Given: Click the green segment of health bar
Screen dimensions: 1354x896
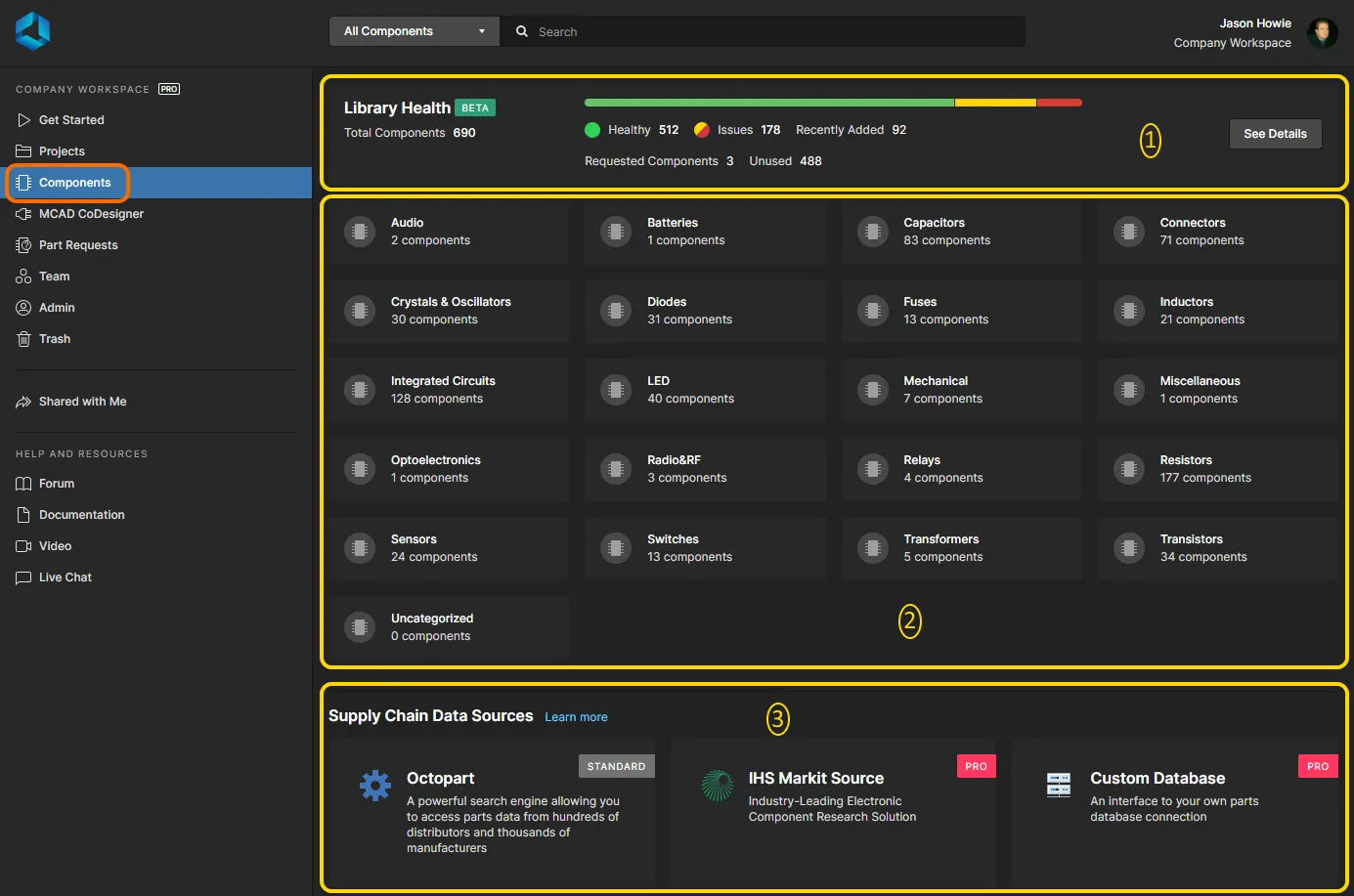Looking at the screenshot, I should click(769, 103).
